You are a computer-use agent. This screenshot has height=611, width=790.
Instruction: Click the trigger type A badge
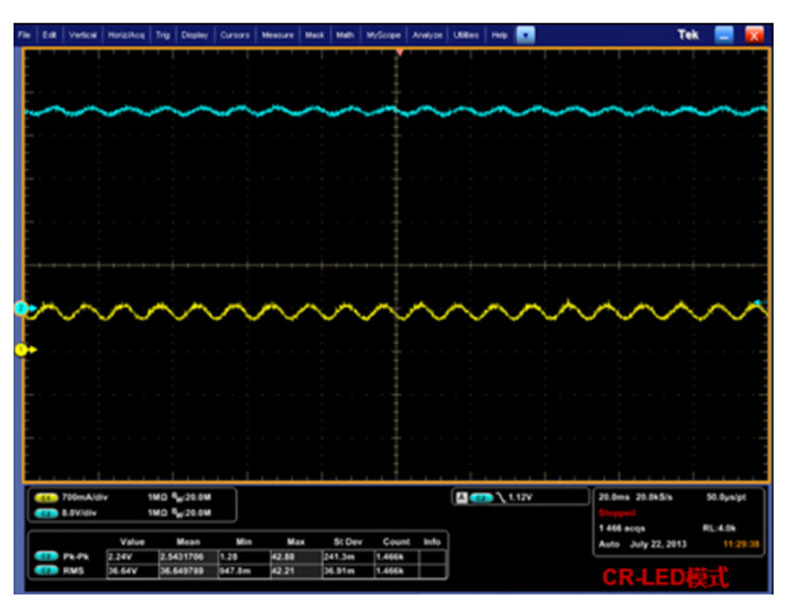tap(461, 496)
